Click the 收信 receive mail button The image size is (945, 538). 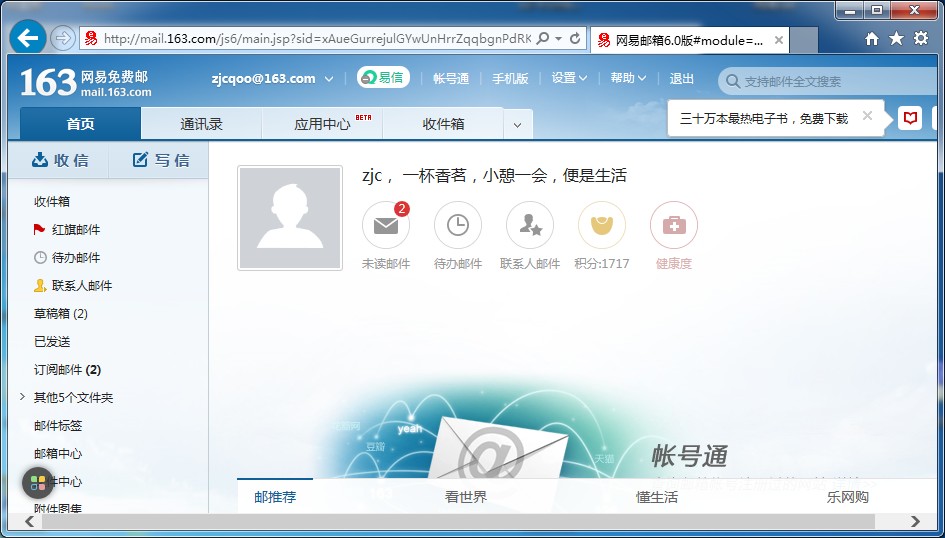[x=59, y=160]
